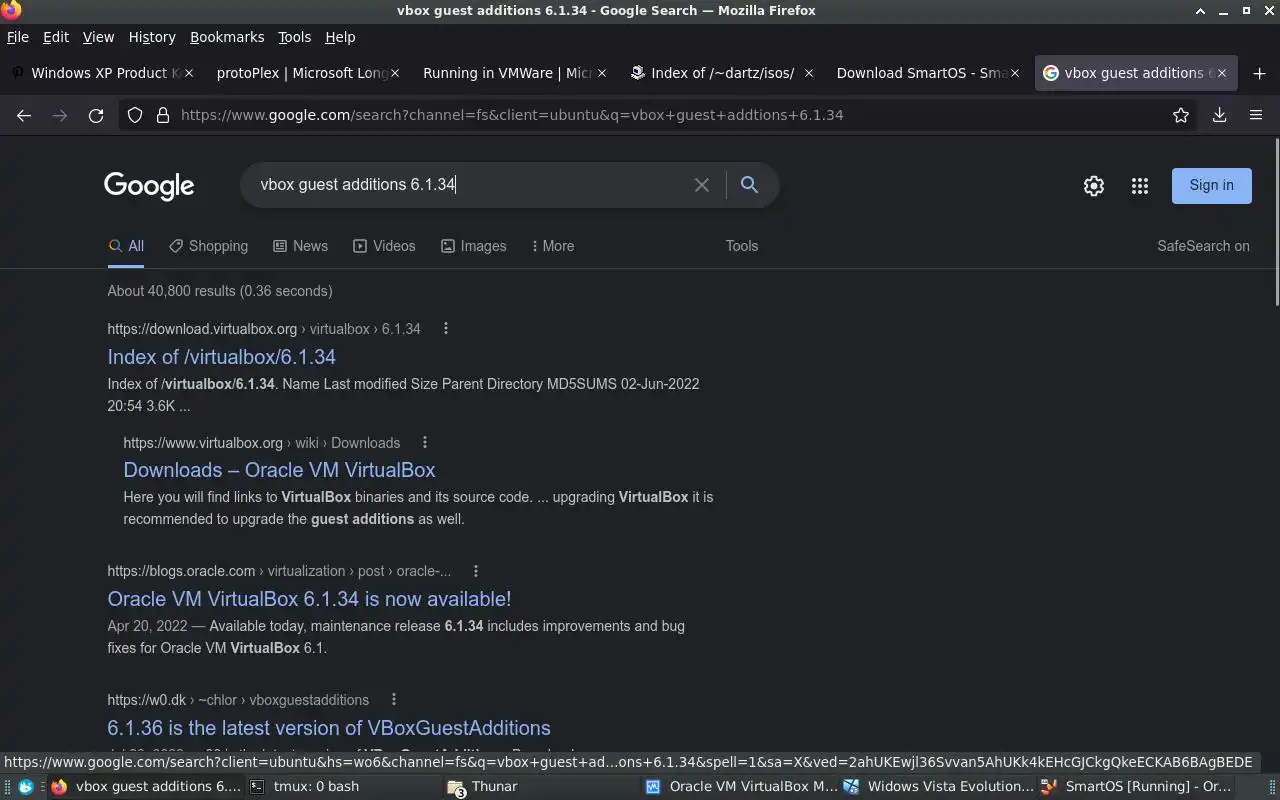This screenshot has height=800, width=1280.
Task: Open 6.1.36 latest VBoxGuestAdditions result
Action: (x=329, y=728)
